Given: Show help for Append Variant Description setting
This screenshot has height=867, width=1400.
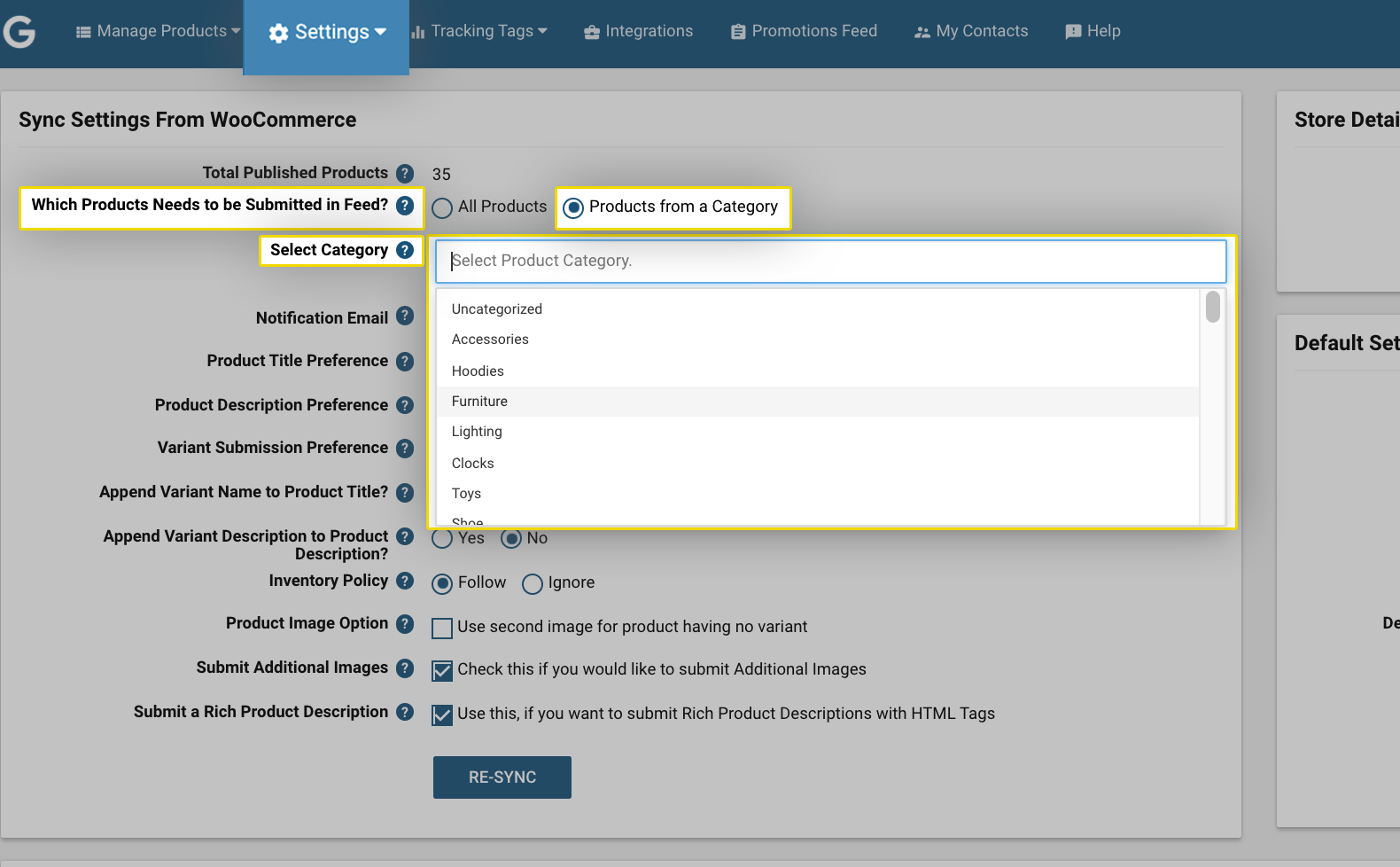Looking at the screenshot, I should point(405,536).
